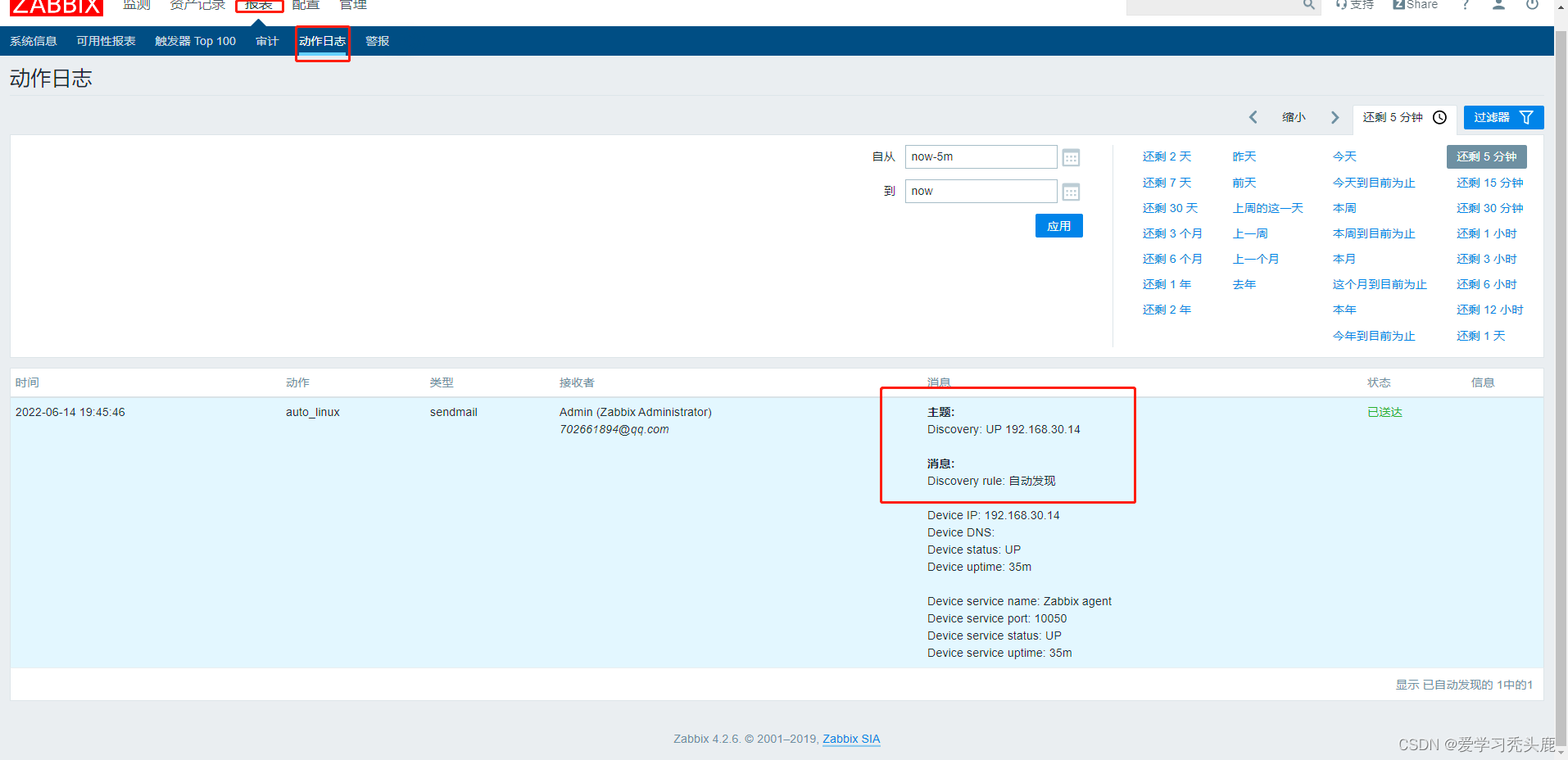Open the Administration menu

(353, 5)
